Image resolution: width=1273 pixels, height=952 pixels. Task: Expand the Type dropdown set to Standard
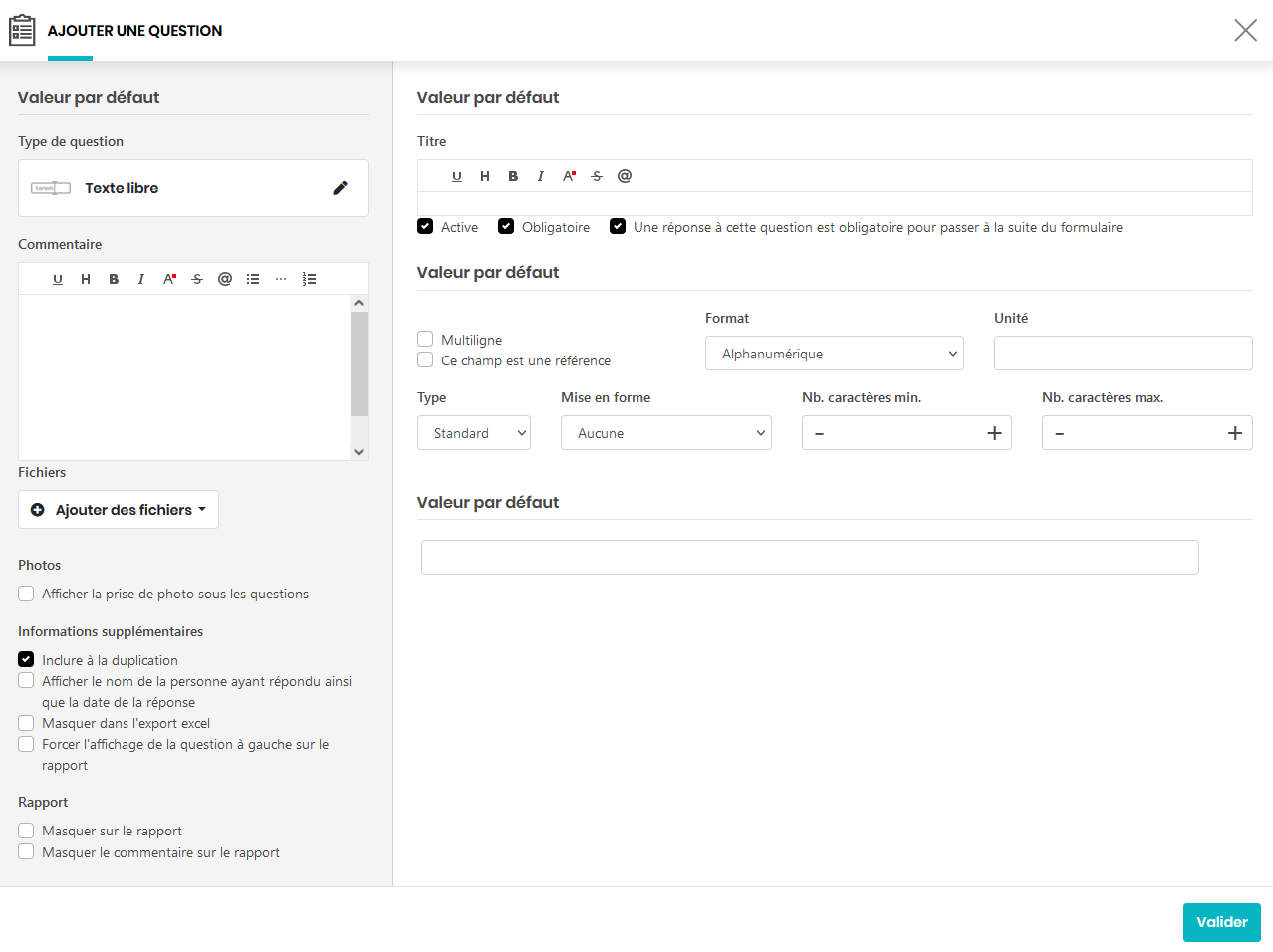click(473, 433)
